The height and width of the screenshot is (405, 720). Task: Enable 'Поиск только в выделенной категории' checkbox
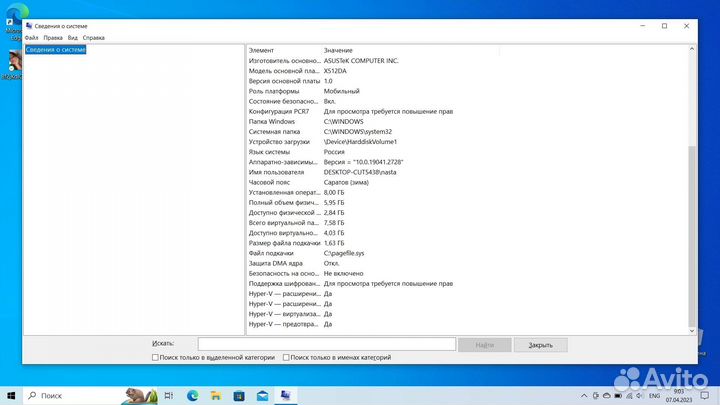coord(155,357)
